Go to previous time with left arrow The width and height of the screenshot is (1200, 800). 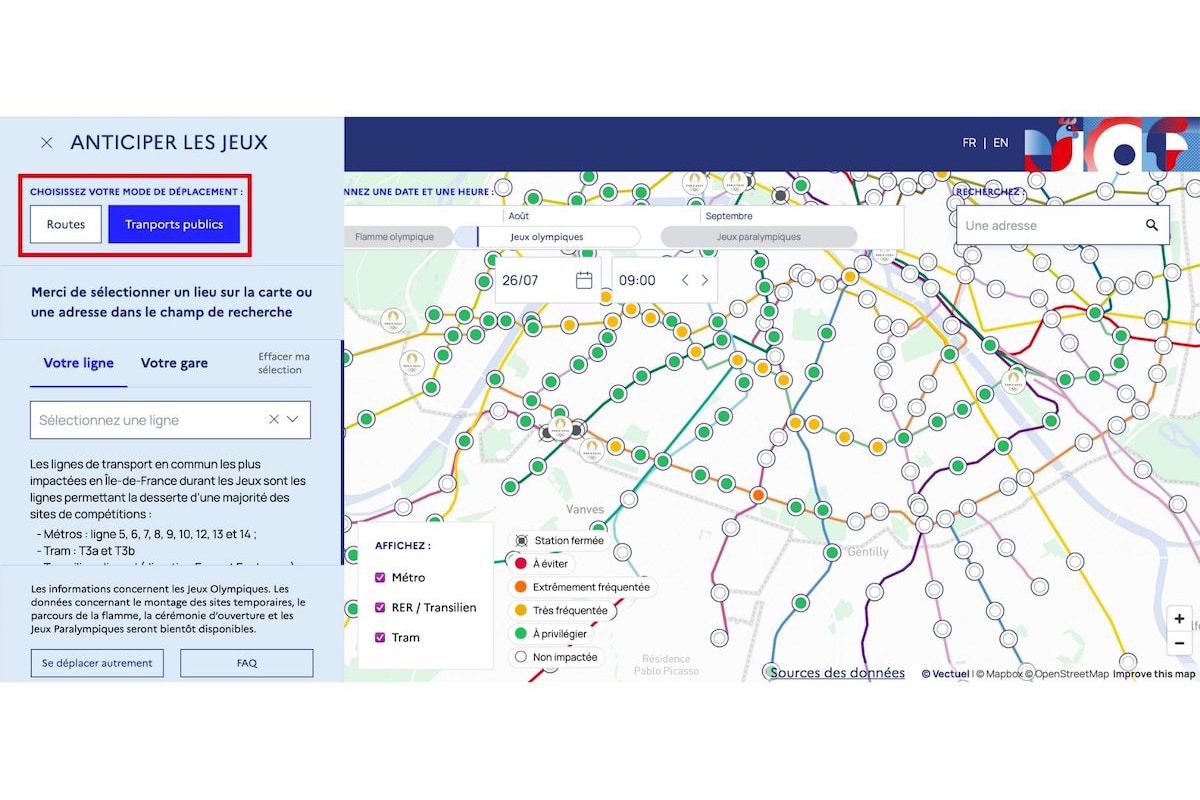click(685, 280)
